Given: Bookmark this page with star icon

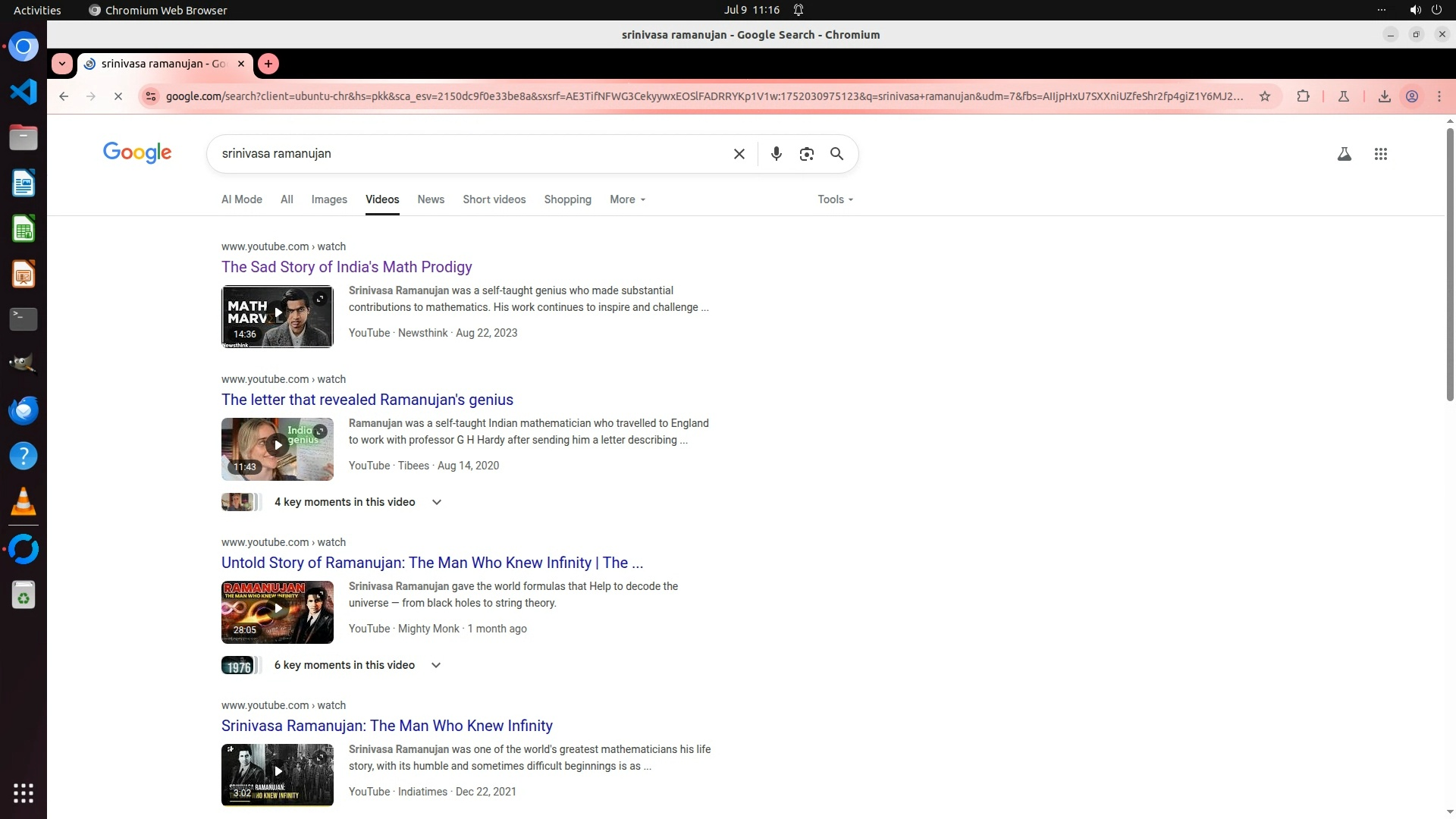Looking at the screenshot, I should click(x=1264, y=96).
